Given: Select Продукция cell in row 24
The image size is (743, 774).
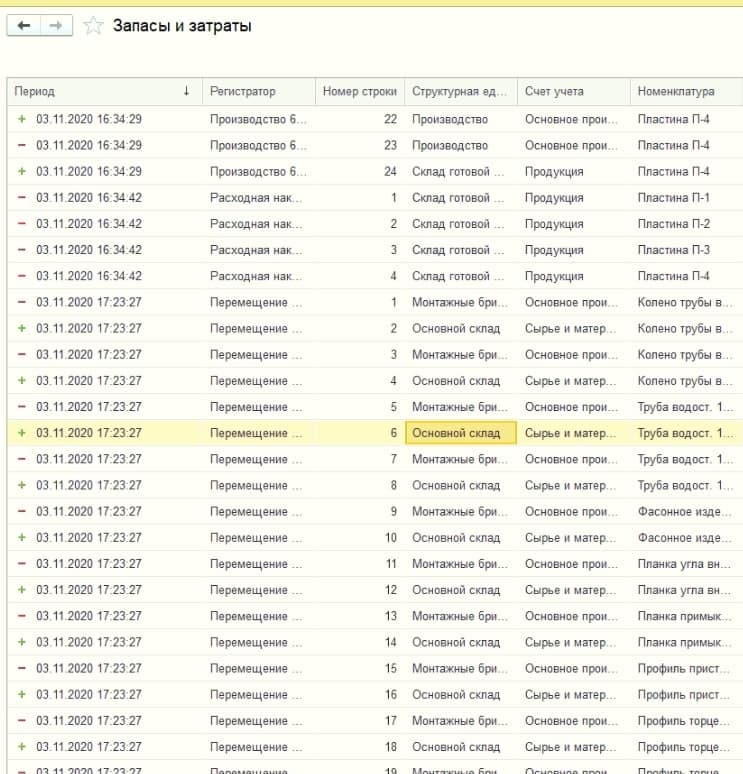Looking at the screenshot, I should [x=574, y=171].
